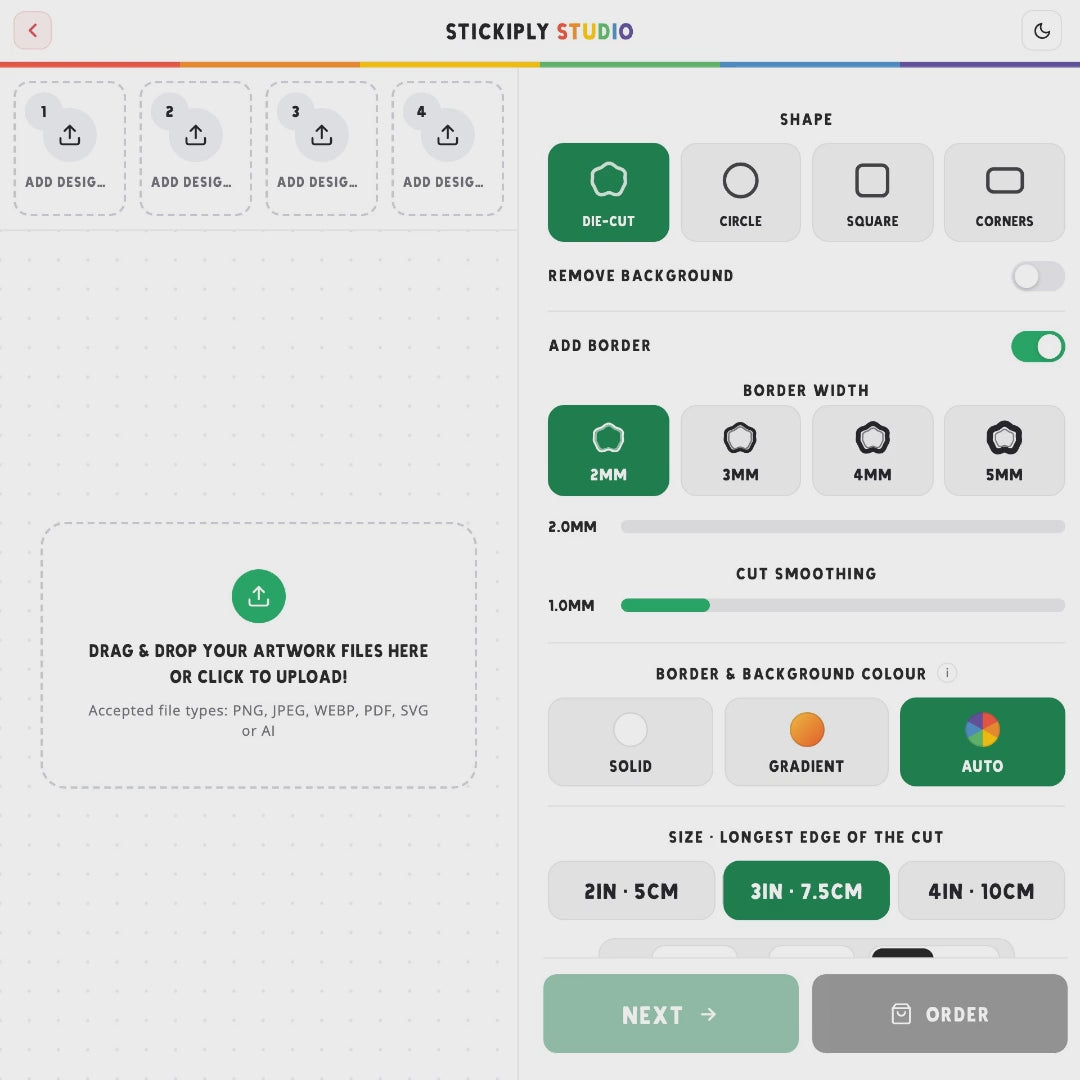Select the Solid colour option
This screenshot has width=1080, height=1080.
[x=630, y=742]
